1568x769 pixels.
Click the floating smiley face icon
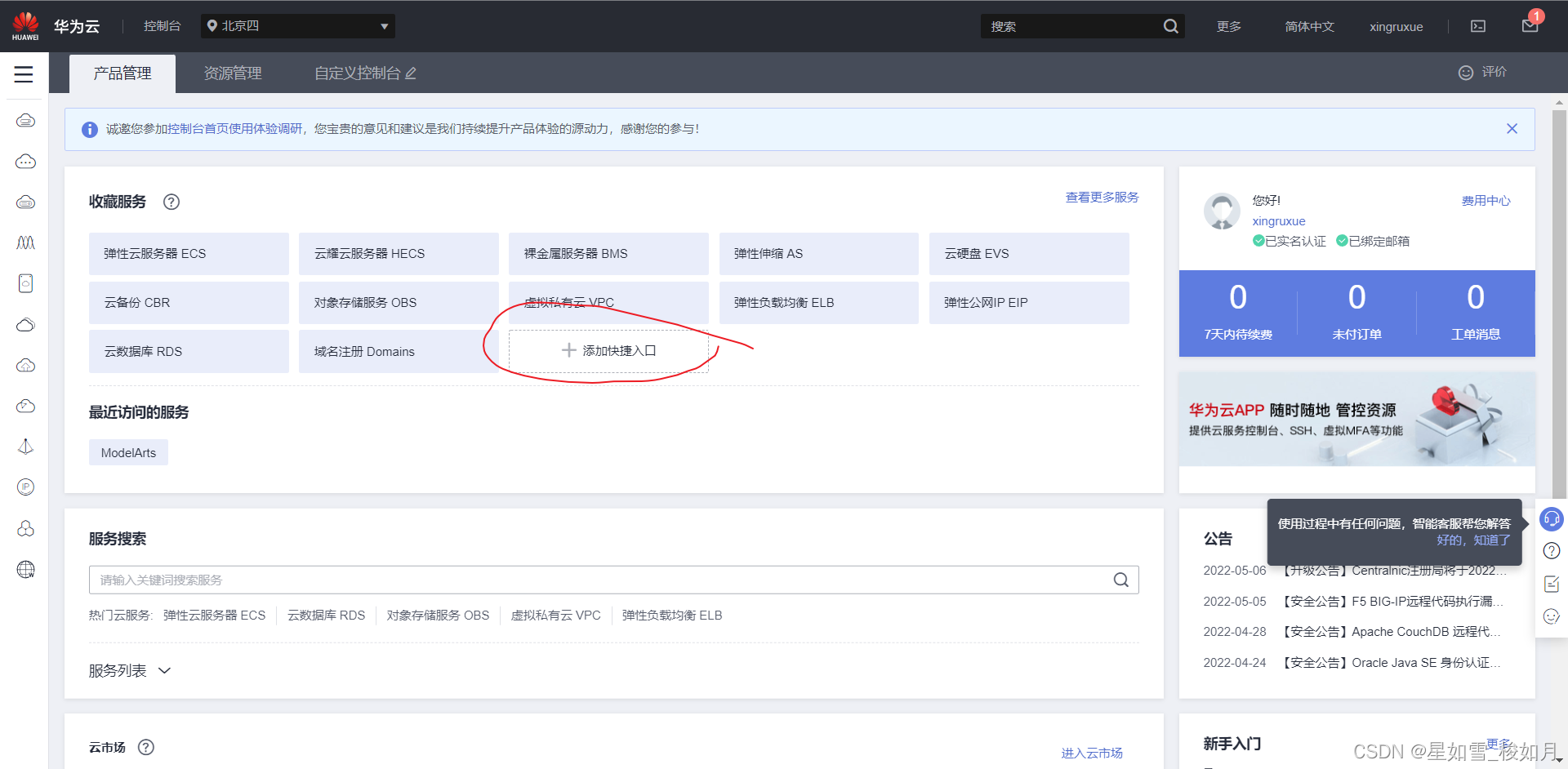1552,616
